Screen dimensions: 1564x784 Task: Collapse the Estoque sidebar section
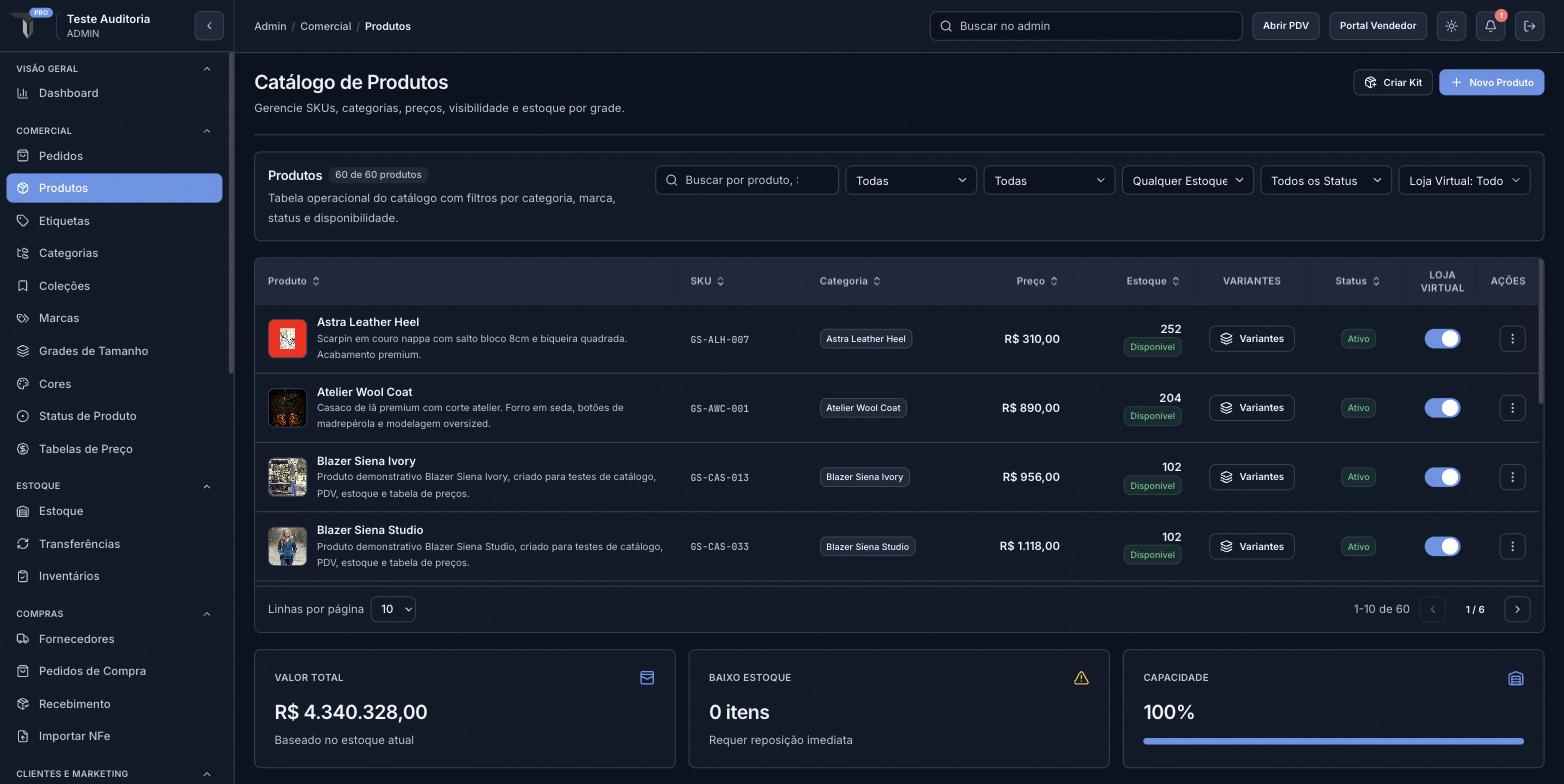(x=207, y=486)
